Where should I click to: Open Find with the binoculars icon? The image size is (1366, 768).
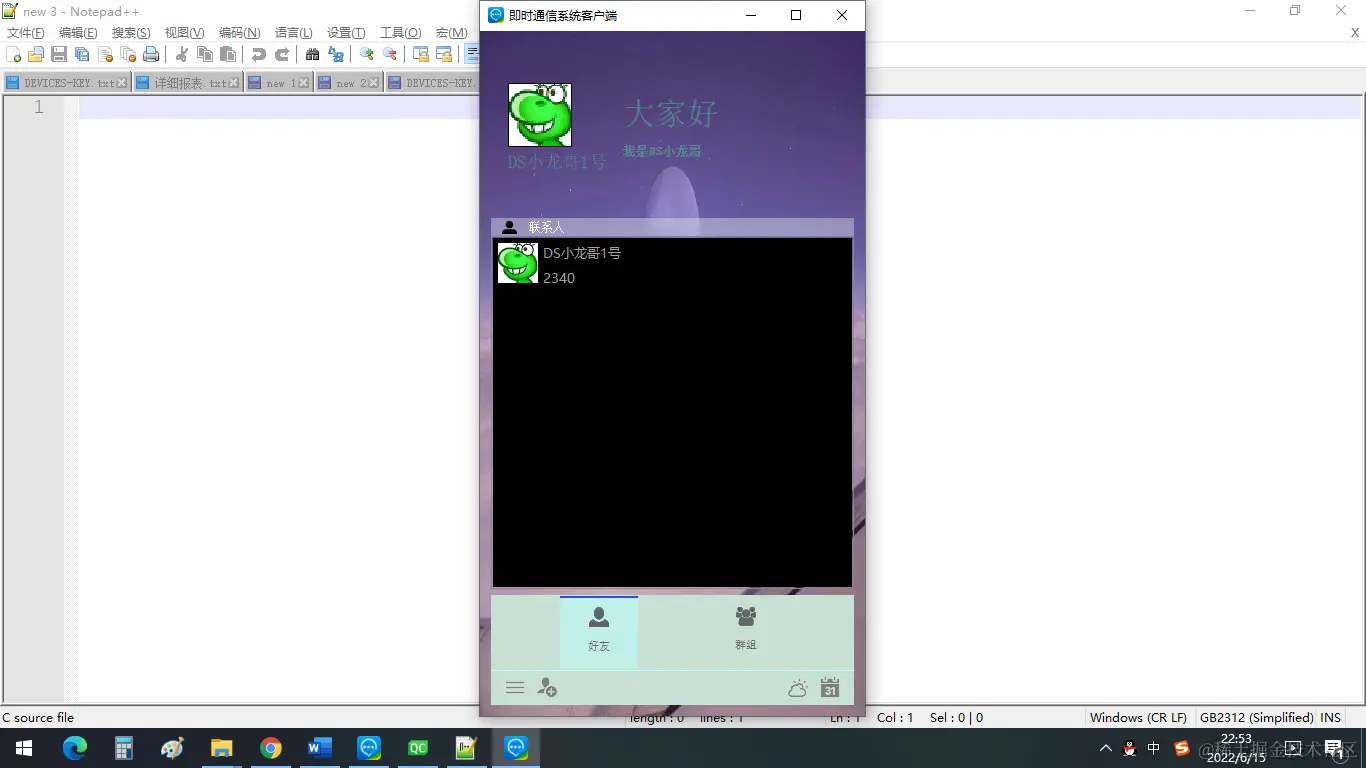[311, 54]
